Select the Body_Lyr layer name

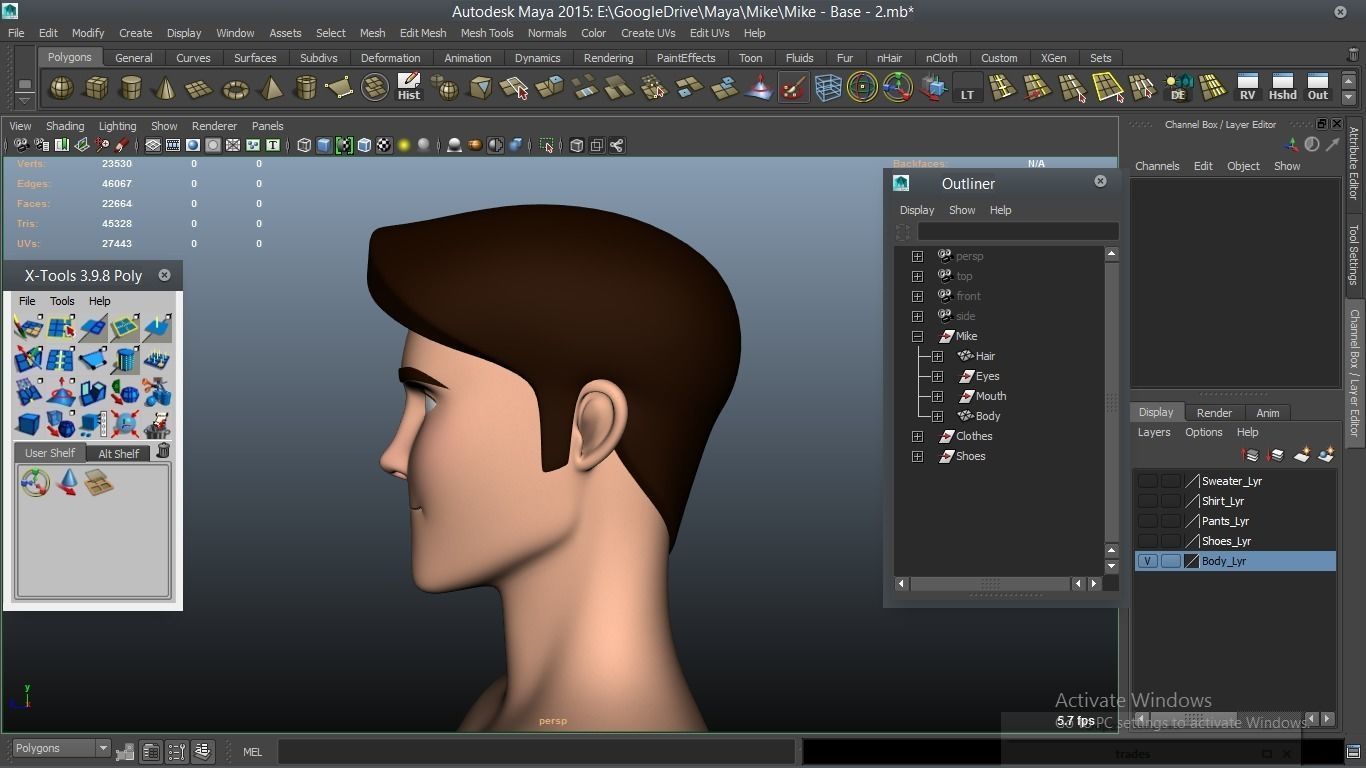point(1224,561)
